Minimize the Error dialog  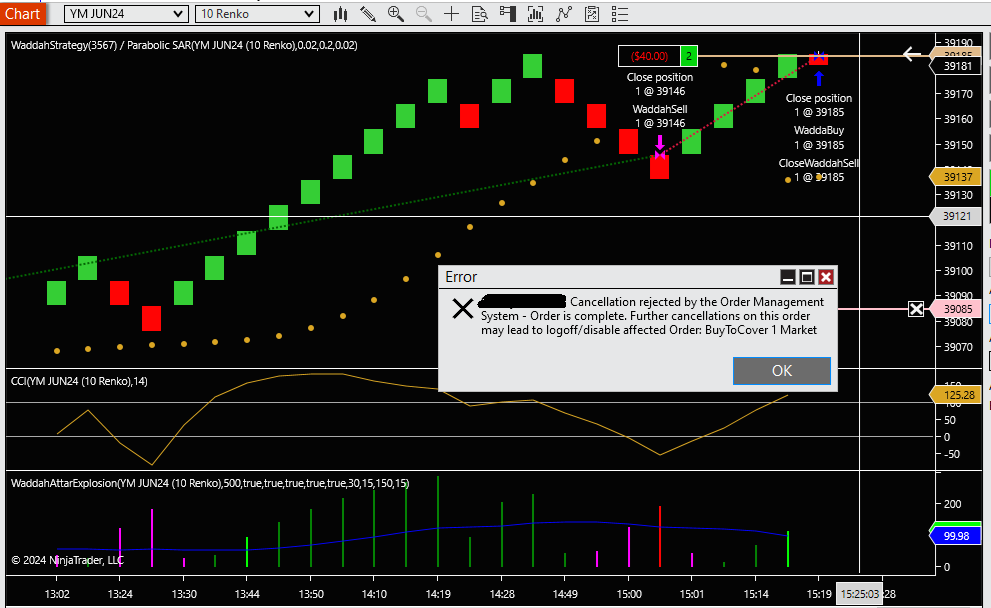click(787, 277)
